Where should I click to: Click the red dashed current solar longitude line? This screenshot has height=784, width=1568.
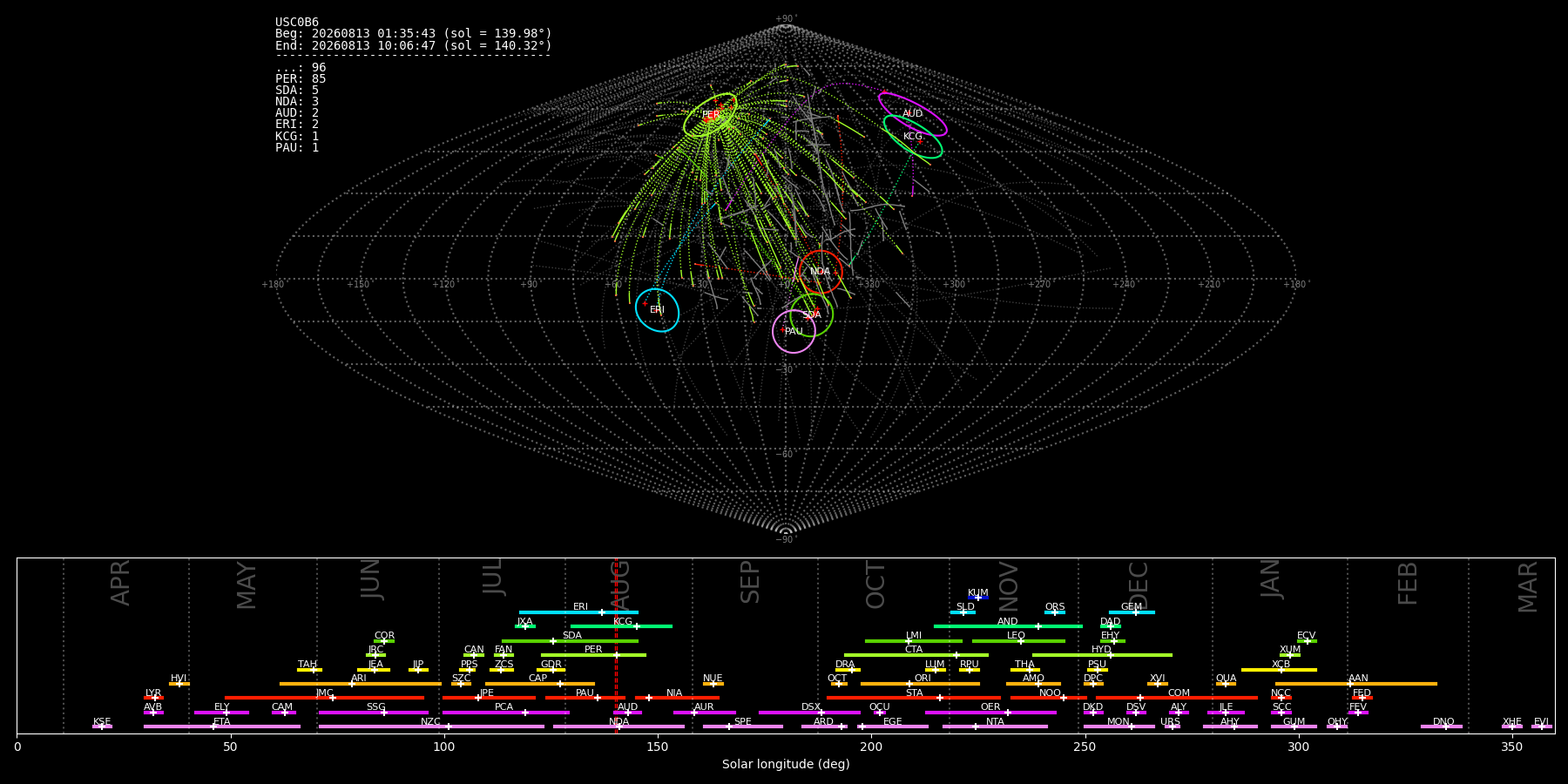pos(616,645)
